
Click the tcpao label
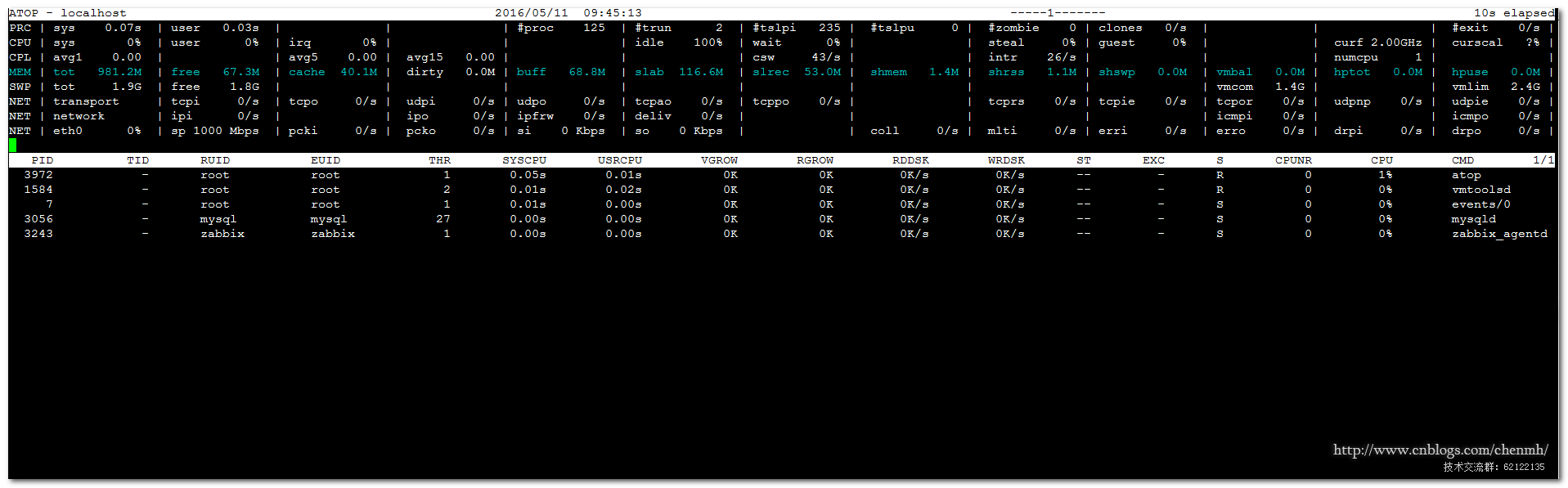tap(653, 101)
